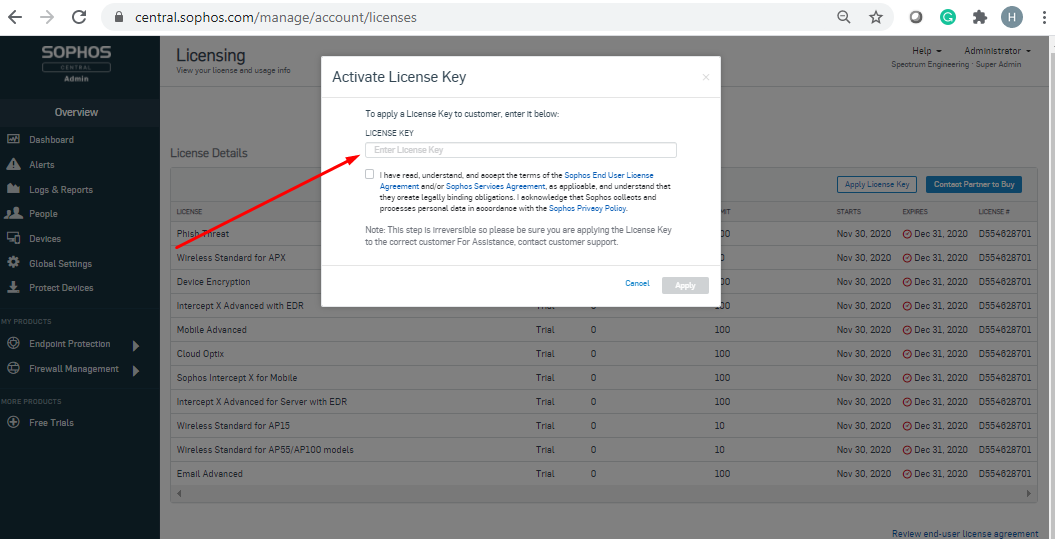Accept the license agreement checkbox
This screenshot has width=1055, height=539.
(x=369, y=174)
